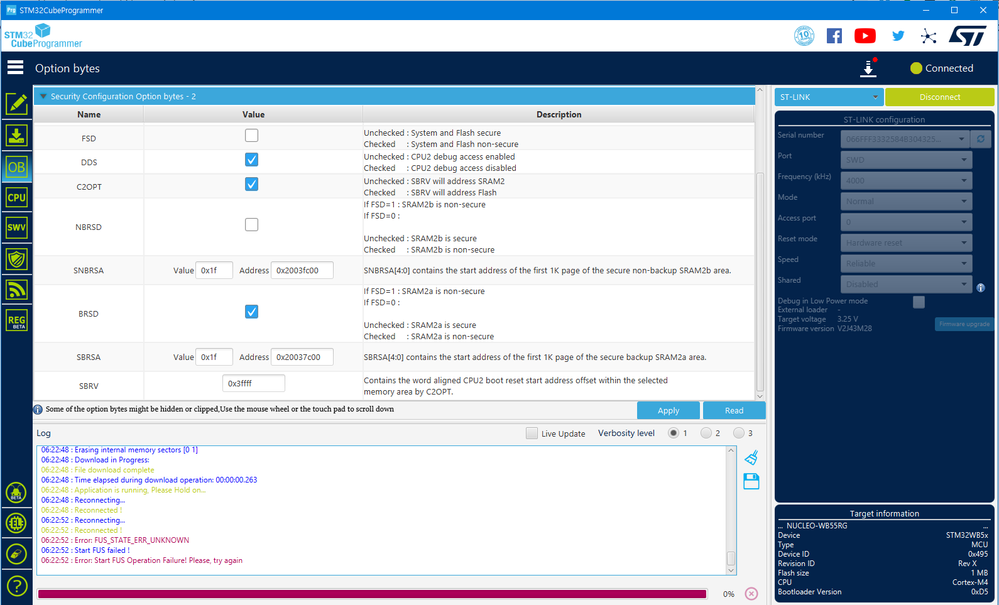Select the OB option bytes sidebar icon

pos(17,167)
